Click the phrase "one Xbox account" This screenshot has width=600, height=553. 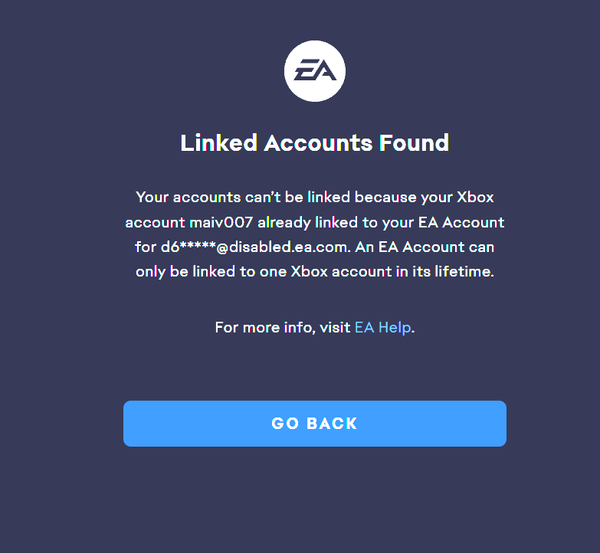(x=326, y=272)
